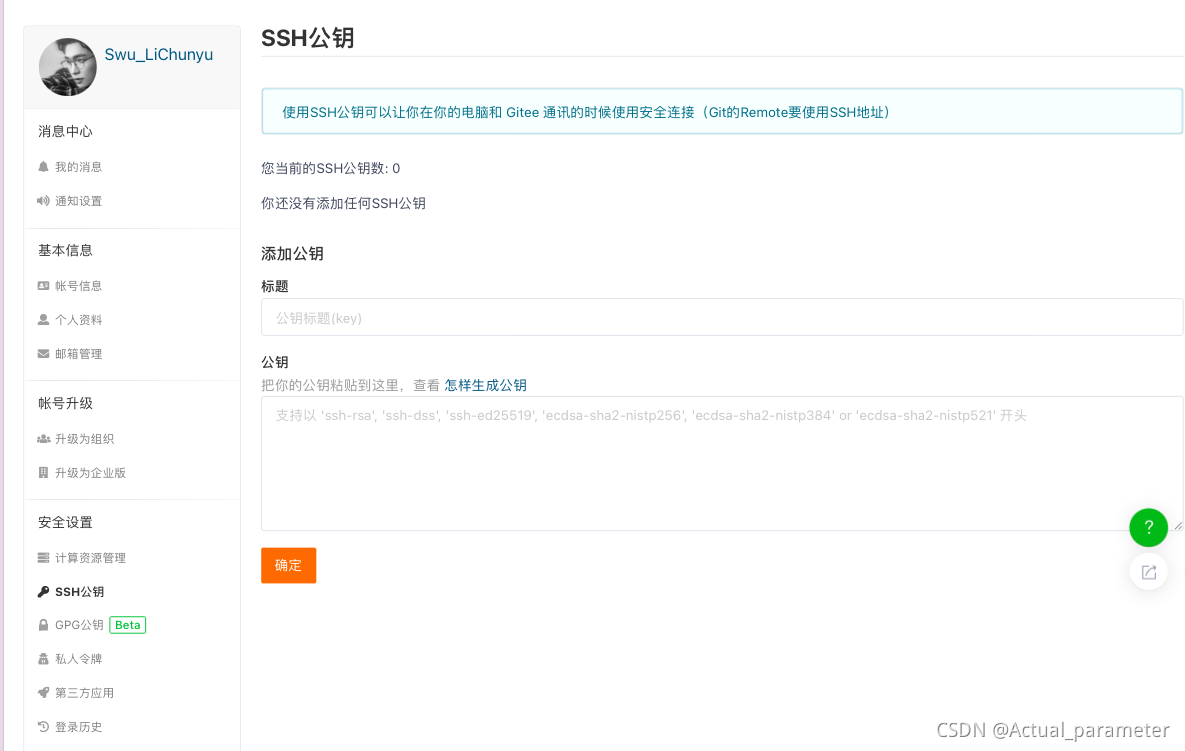Click the history icon beside 登录历史

[x=43, y=727]
